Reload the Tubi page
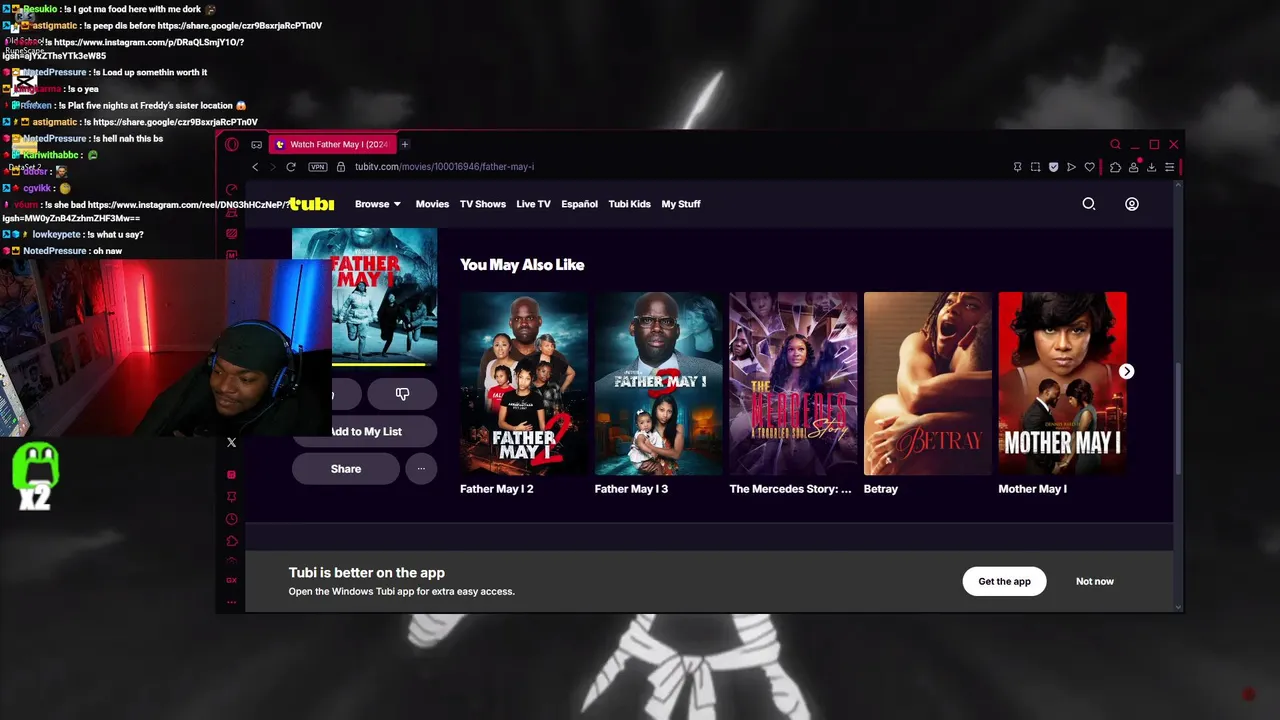The image size is (1280, 720). point(291,167)
